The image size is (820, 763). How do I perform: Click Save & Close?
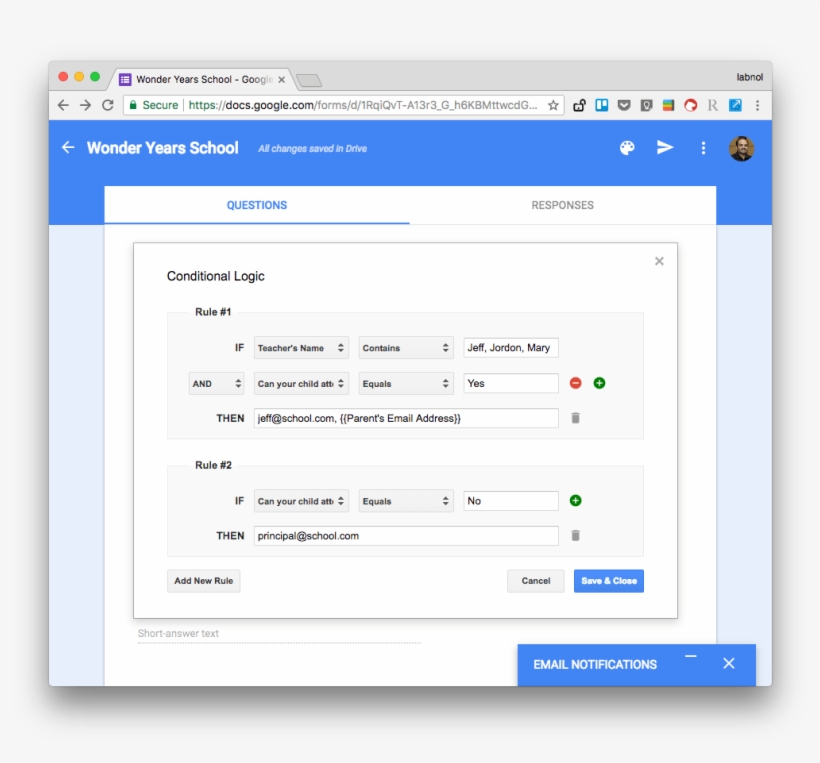coord(608,580)
